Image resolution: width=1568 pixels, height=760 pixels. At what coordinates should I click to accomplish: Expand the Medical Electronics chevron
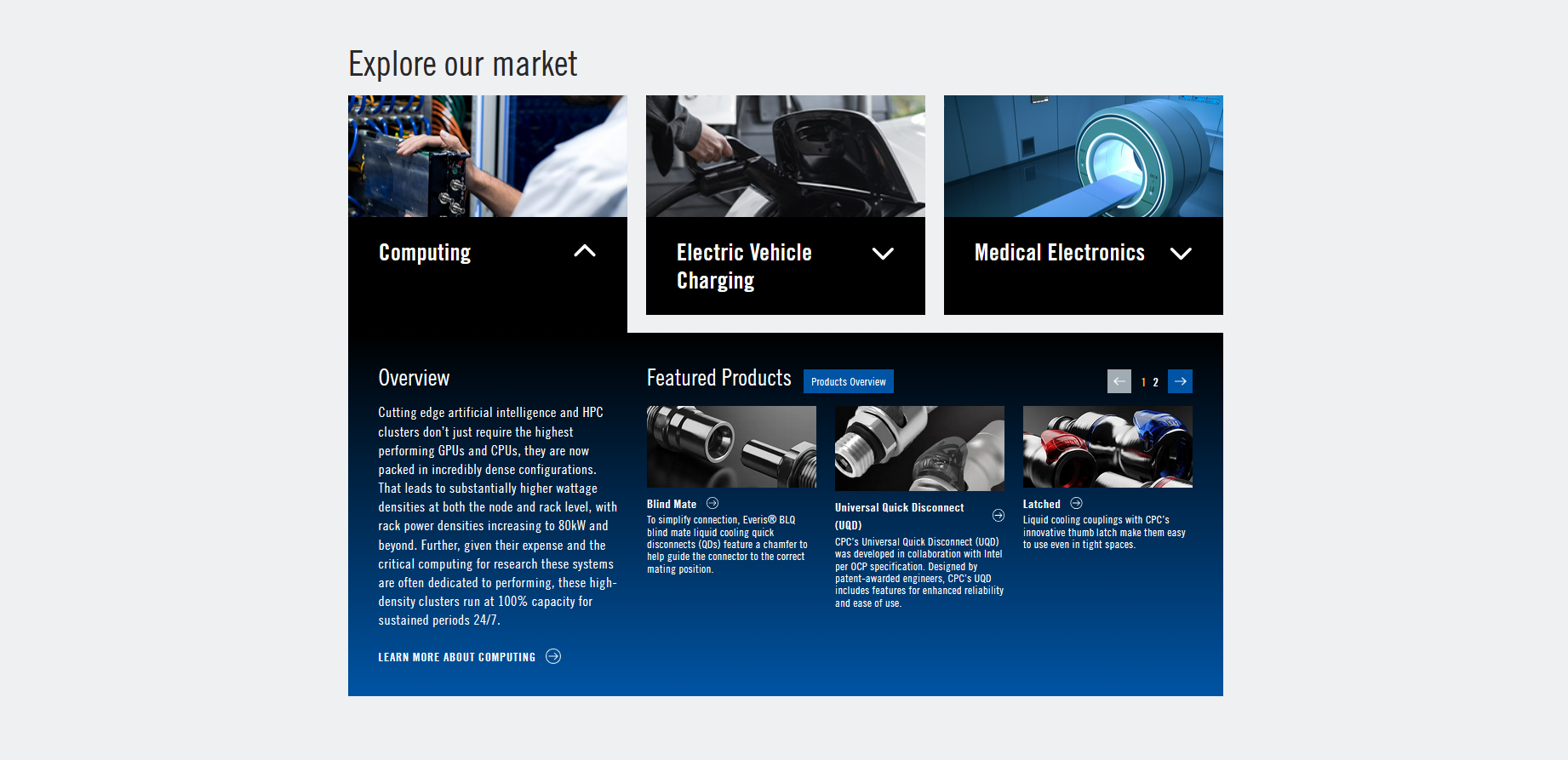click(1181, 254)
